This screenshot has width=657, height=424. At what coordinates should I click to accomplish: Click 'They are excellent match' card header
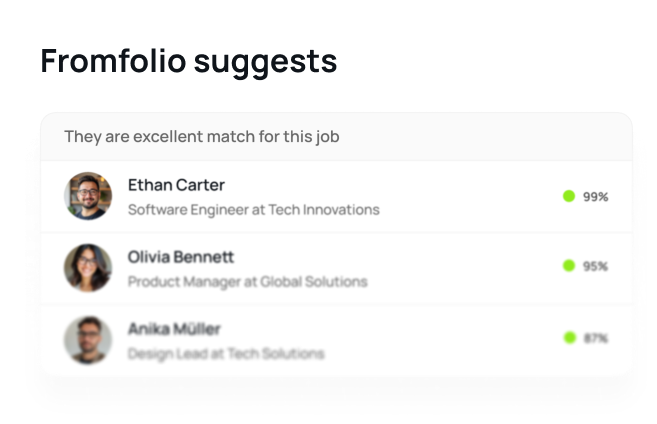pyautogui.click(x=336, y=137)
